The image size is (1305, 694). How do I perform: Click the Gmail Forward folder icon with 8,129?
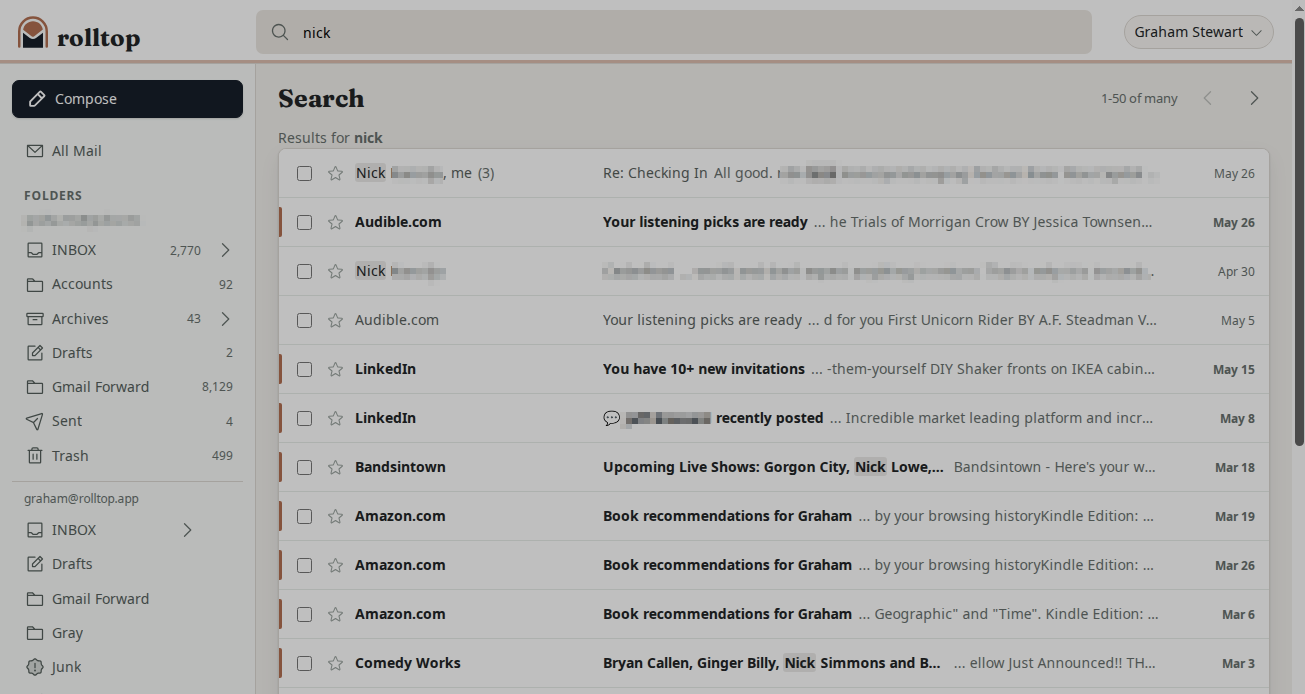tap(35, 387)
